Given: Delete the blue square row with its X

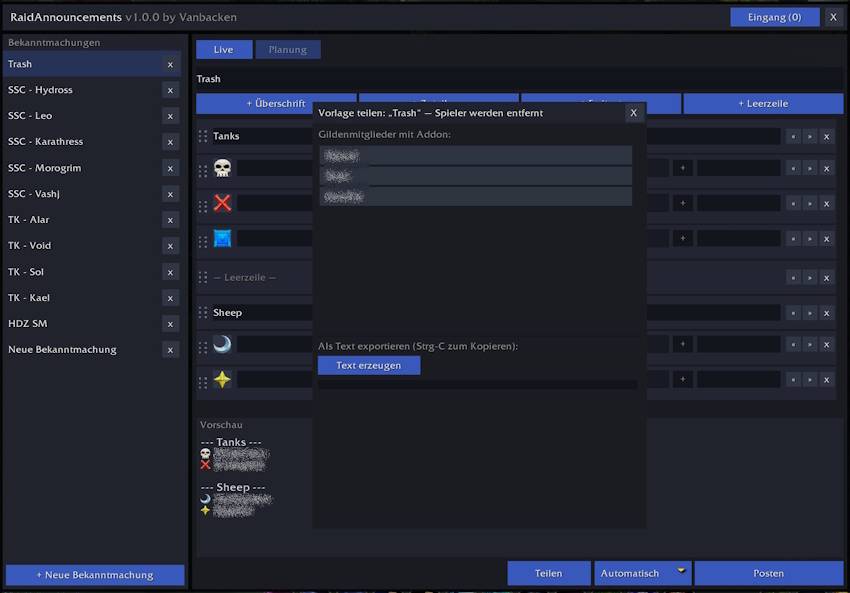Looking at the screenshot, I should click(827, 239).
